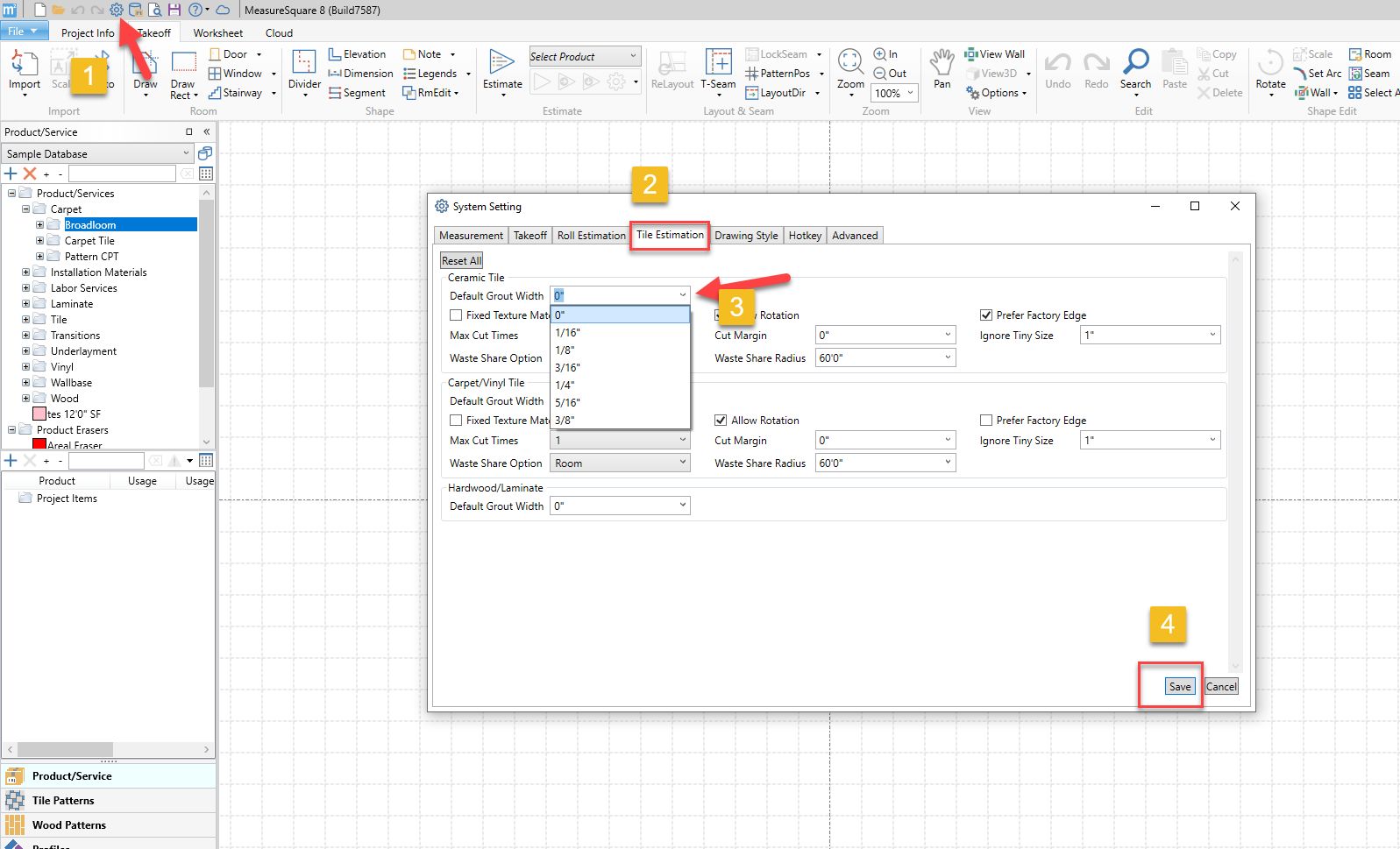Click the product search field in Product/Service panel
The width and height of the screenshot is (1400, 849).
click(122, 174)
